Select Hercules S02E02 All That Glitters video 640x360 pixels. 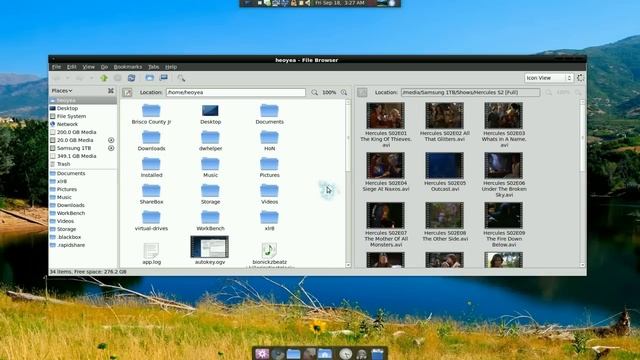click(444, 116)
